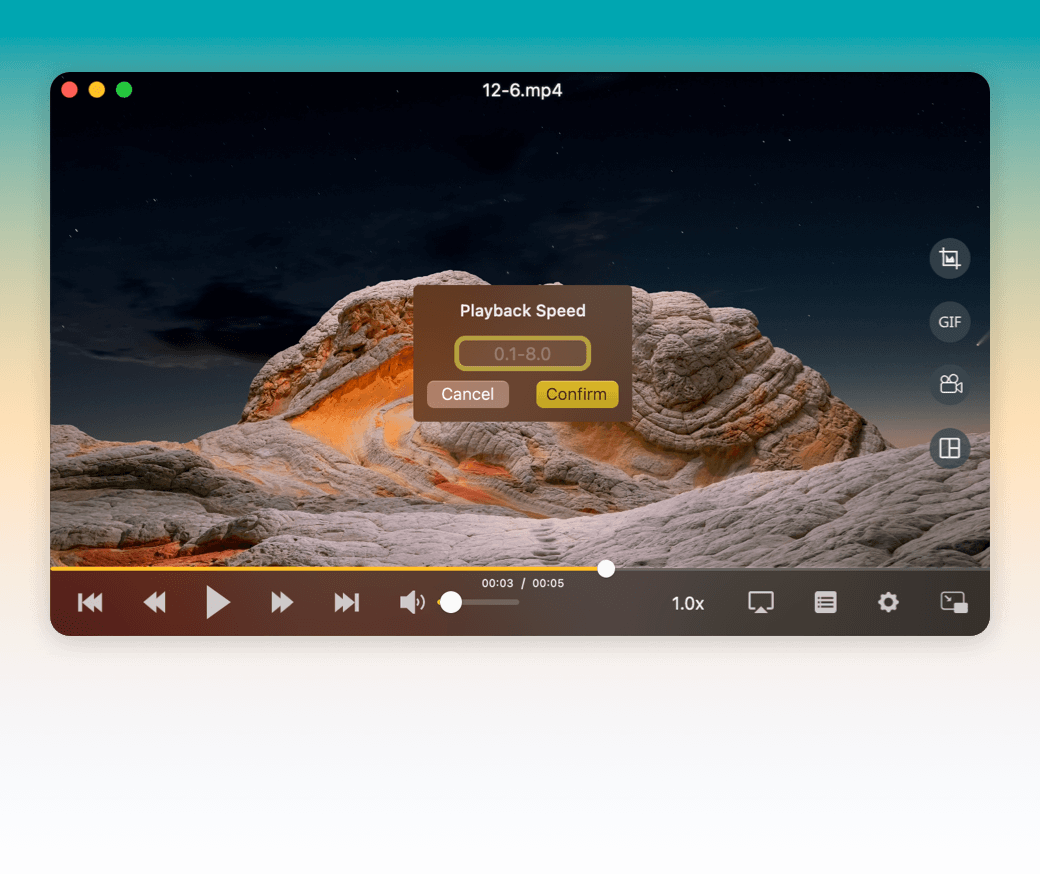
Task: Open the split layout view icon
Action: click(949, 449)
